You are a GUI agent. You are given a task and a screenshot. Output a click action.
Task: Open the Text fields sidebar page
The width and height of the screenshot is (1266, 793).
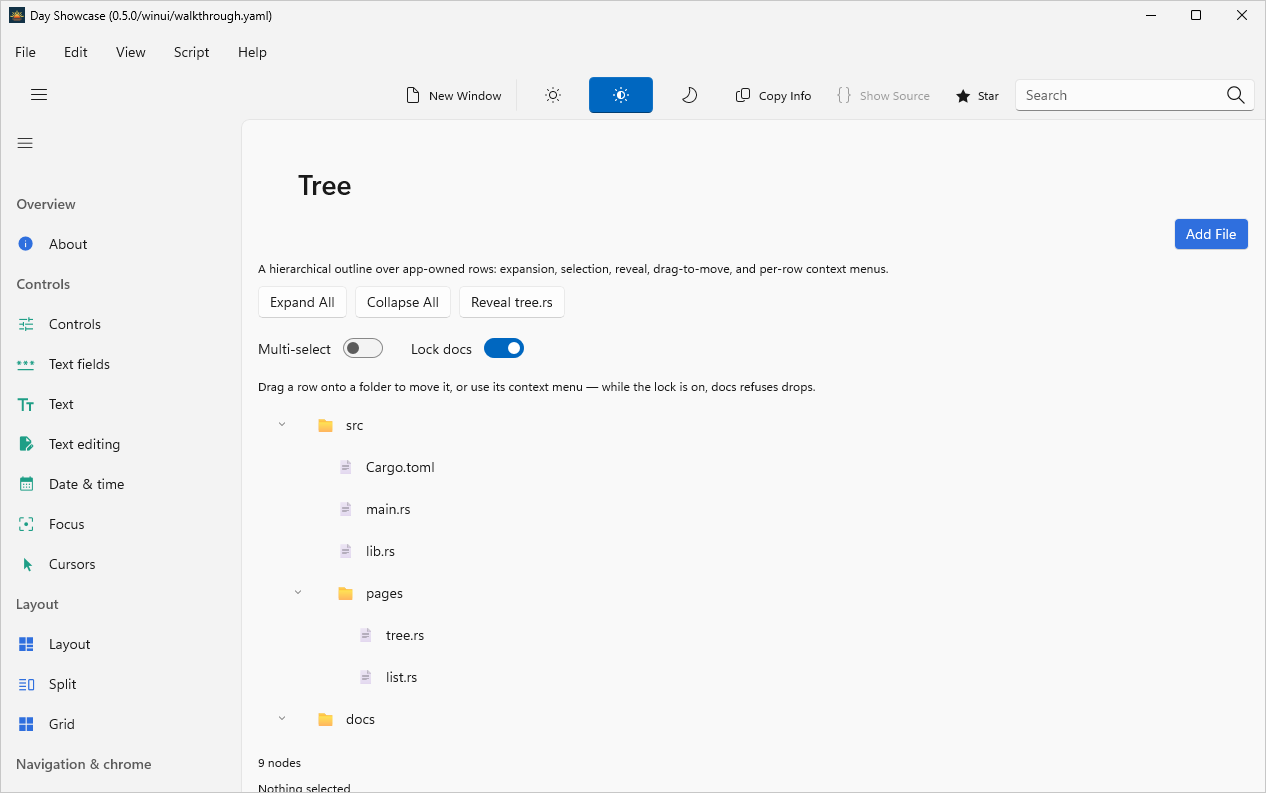pos(120,364)
